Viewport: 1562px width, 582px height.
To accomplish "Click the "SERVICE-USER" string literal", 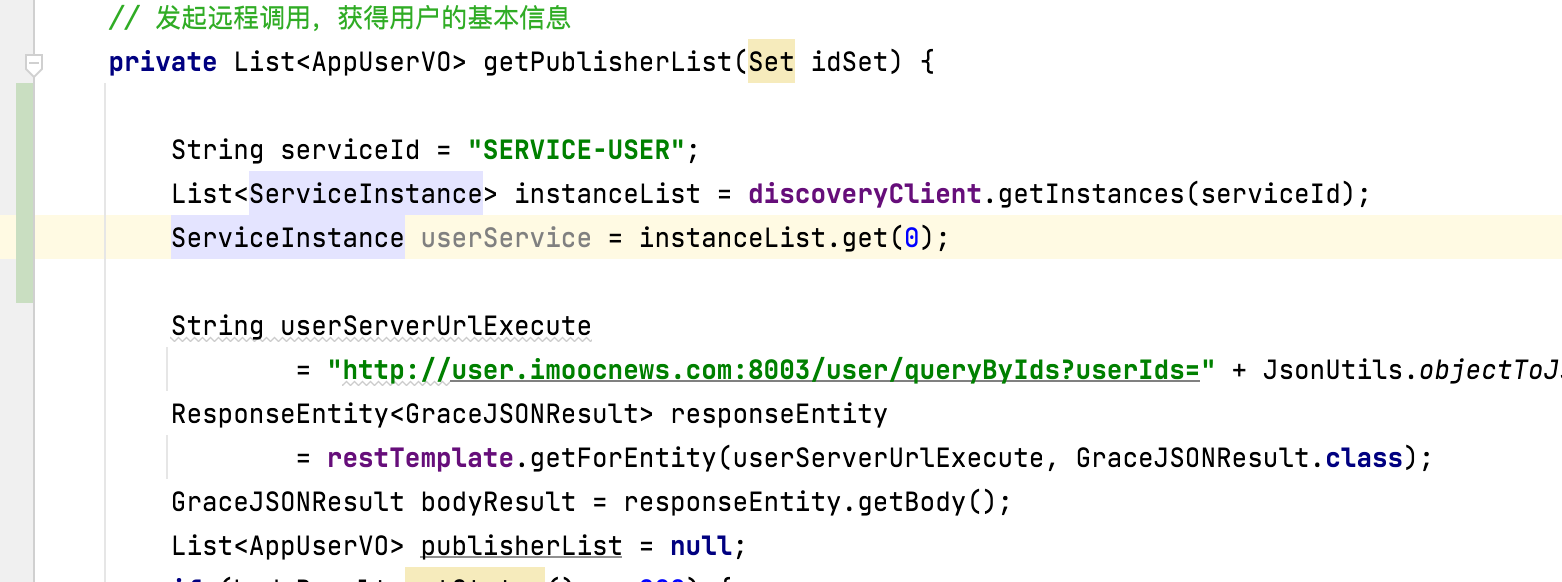I will tap(577, 150).
